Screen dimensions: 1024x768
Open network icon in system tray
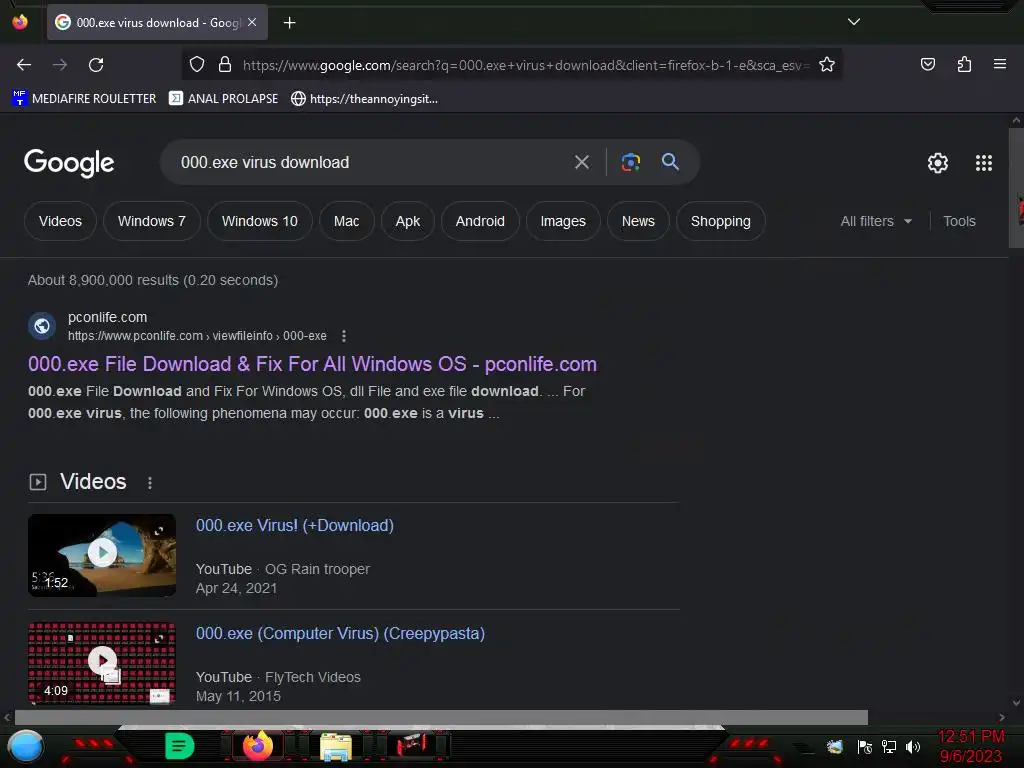pyautogui.click(x=888, y=746)
